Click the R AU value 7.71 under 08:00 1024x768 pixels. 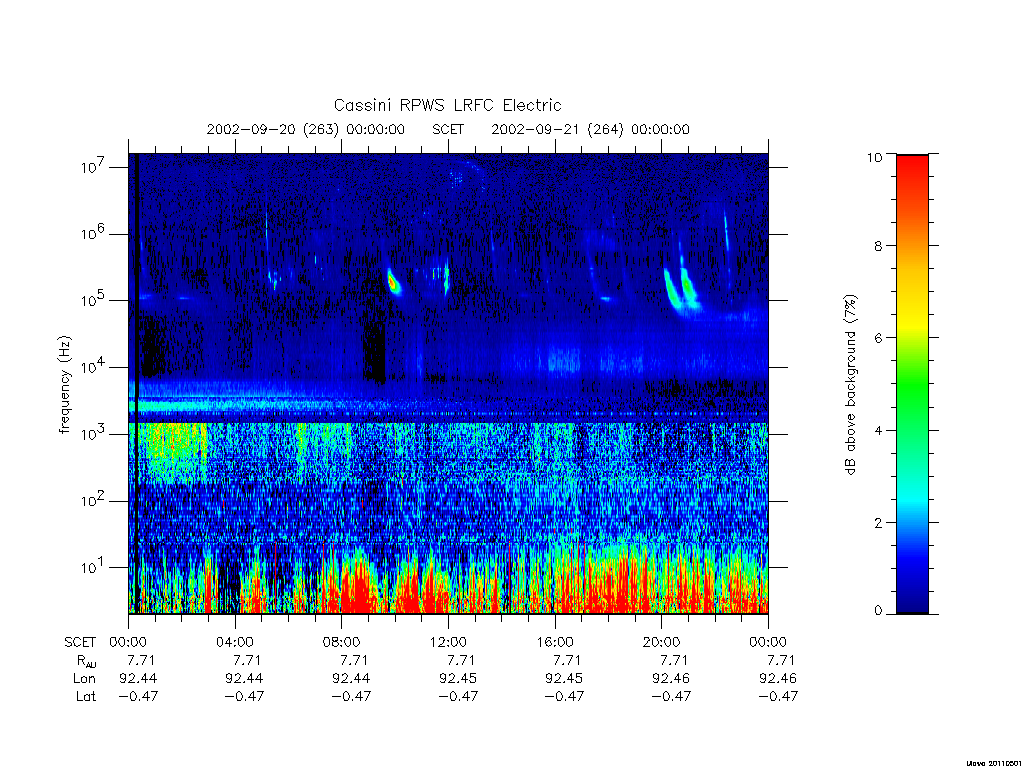(x=355, y=660)
